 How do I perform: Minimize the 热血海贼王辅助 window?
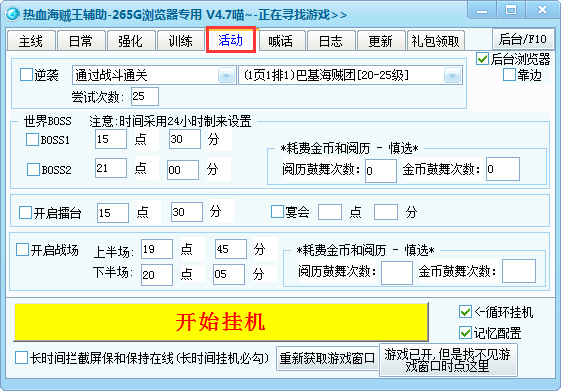[x=482, y=11]
